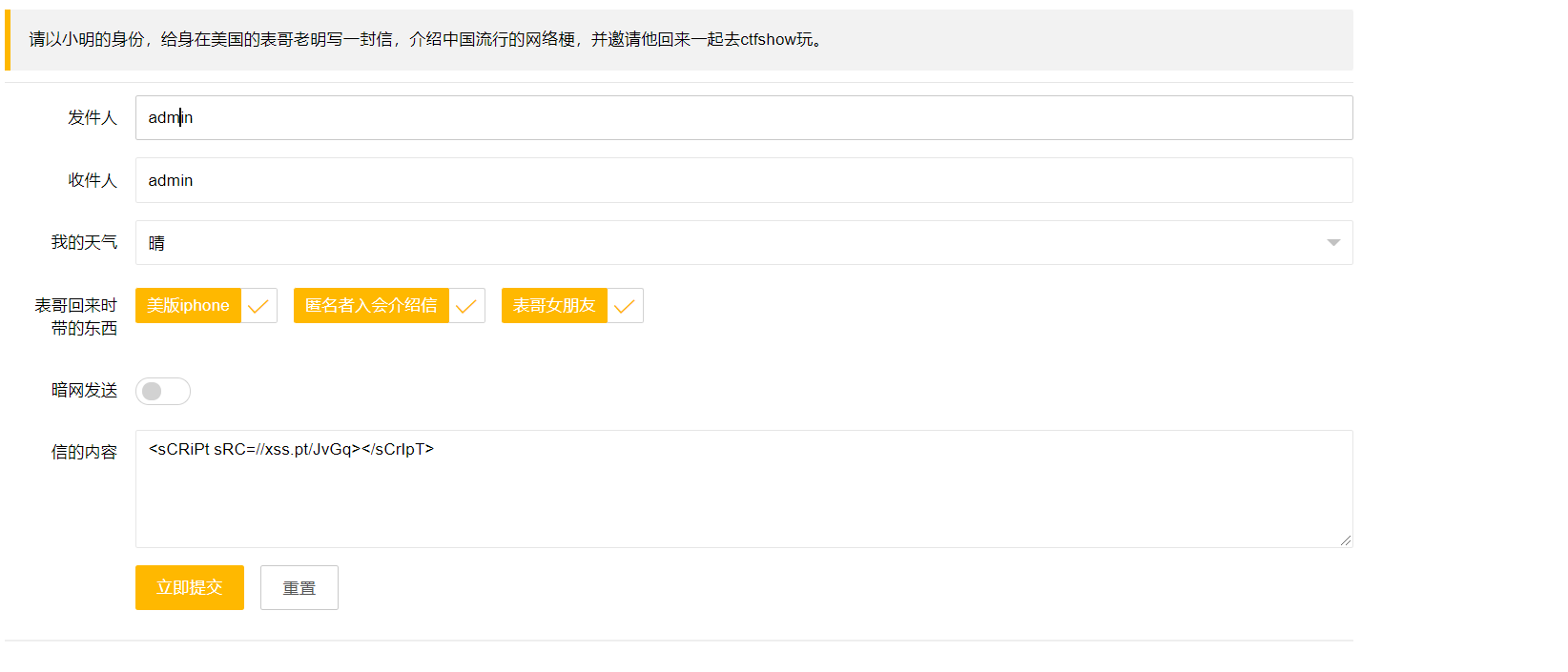The width and height of the screenshot is (1568, 672).
Task: Click the 信的内容 label text
Action: 84,452
